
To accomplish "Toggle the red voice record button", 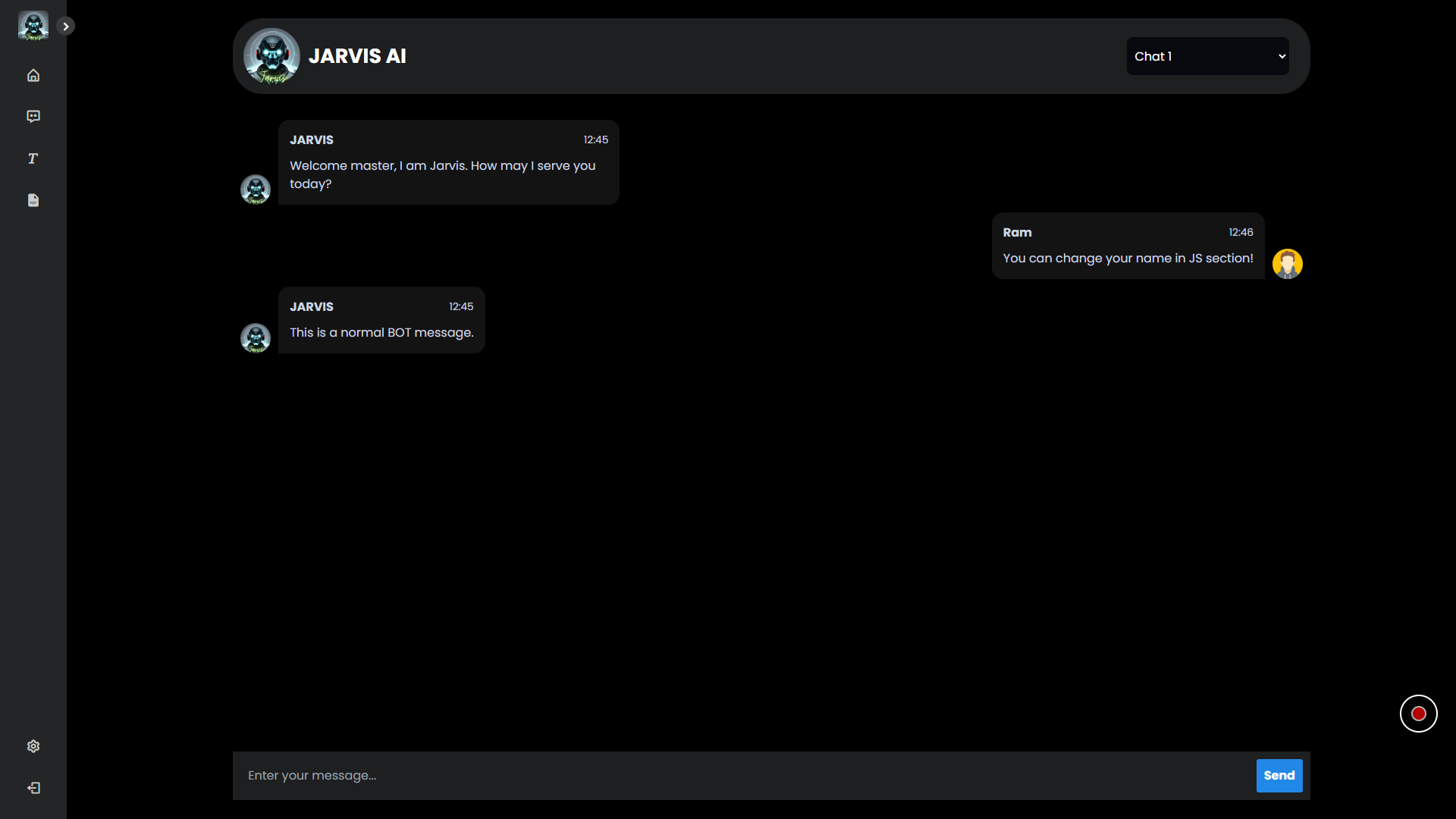I will point(1418,714).
